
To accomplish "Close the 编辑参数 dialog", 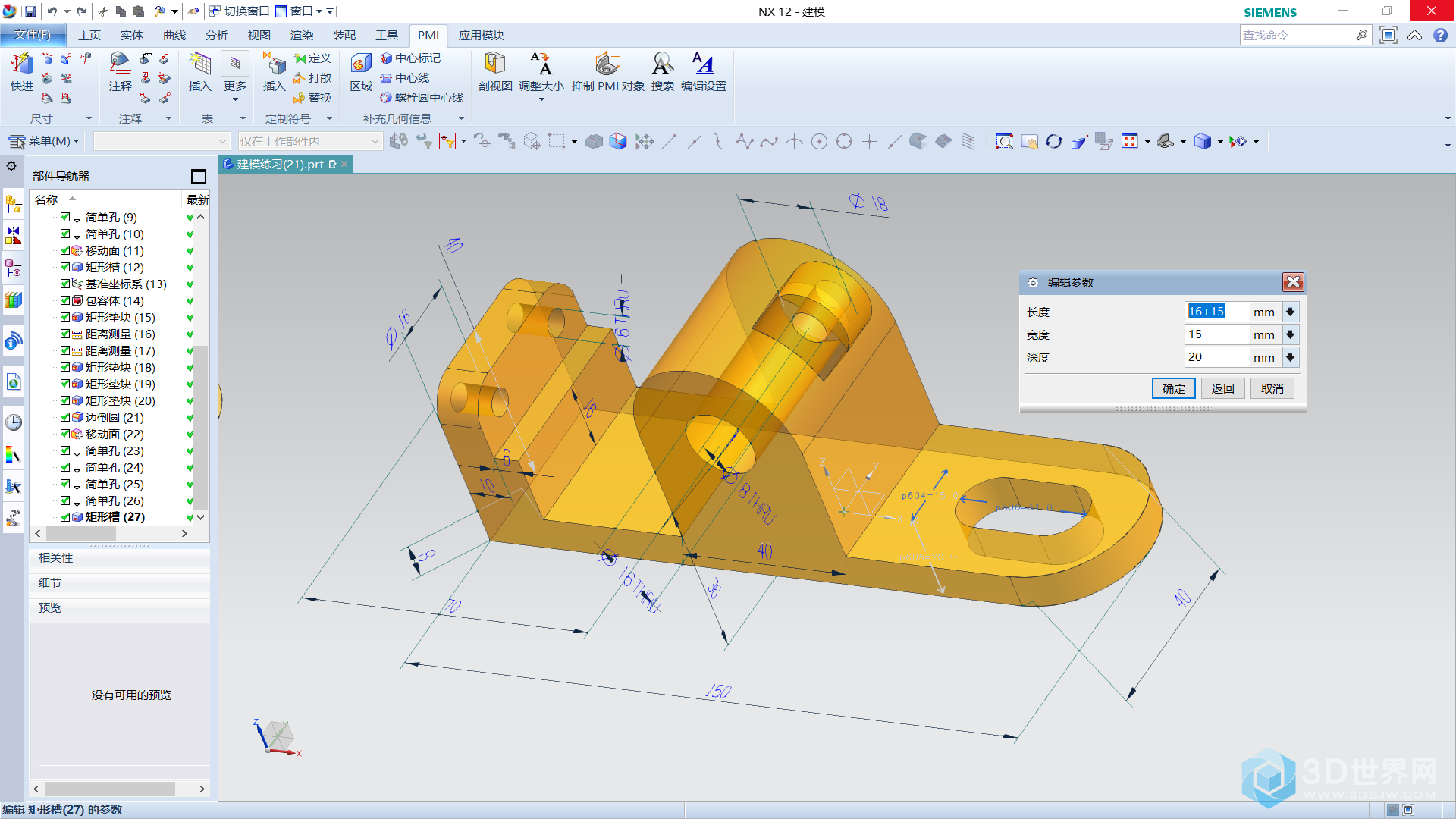I will (x=1293, y=282).
